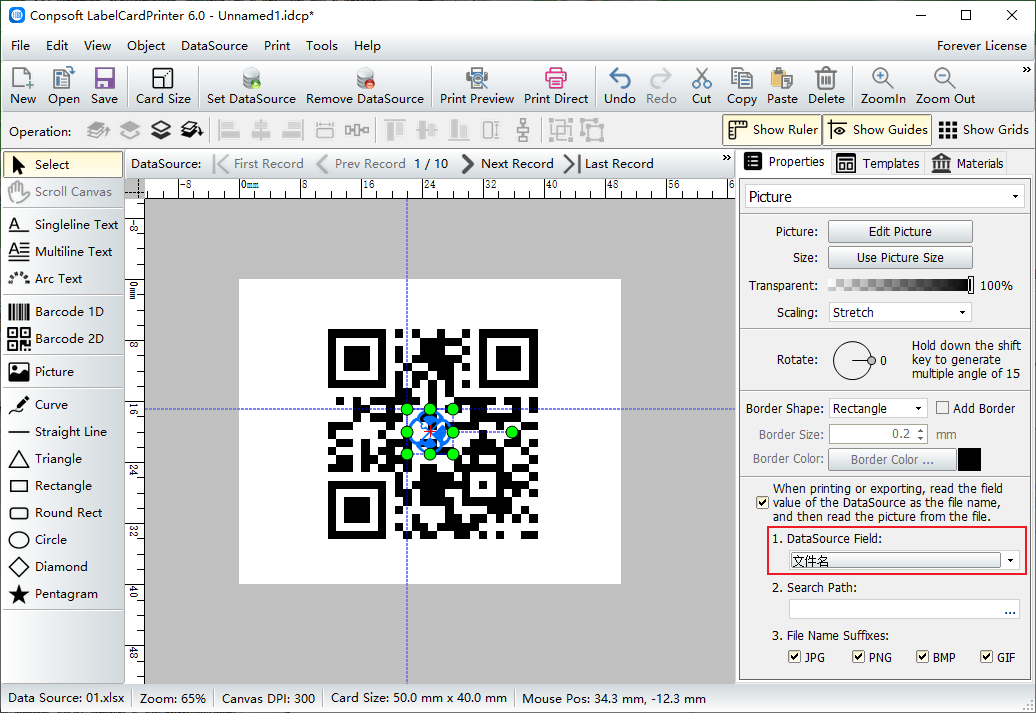
Task: Pick the Diamond shape tool
Action: [x=63, y=566]
